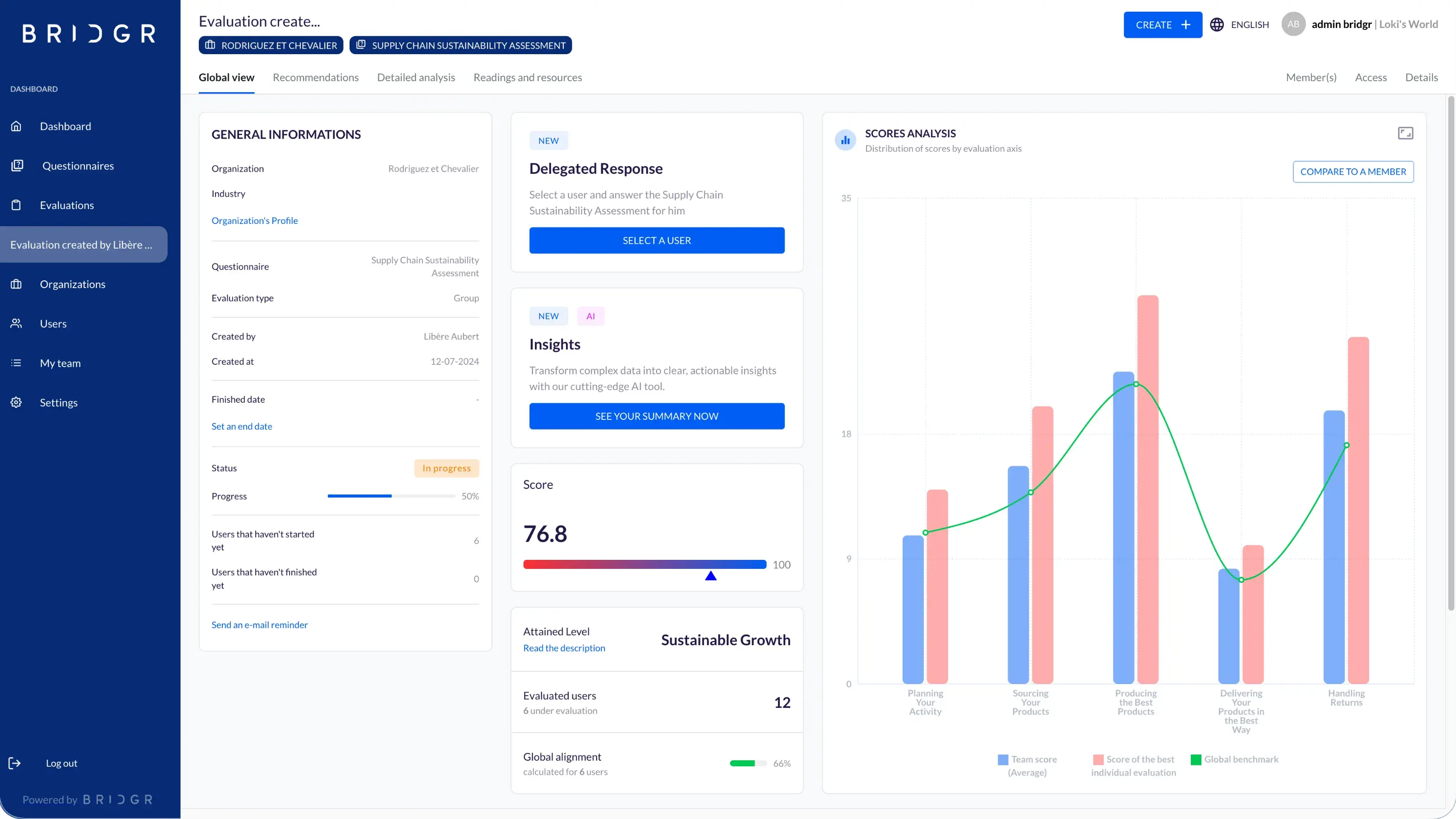Click the plus icon in Create button
1456x819 pixels.
tap(1186, 24)
